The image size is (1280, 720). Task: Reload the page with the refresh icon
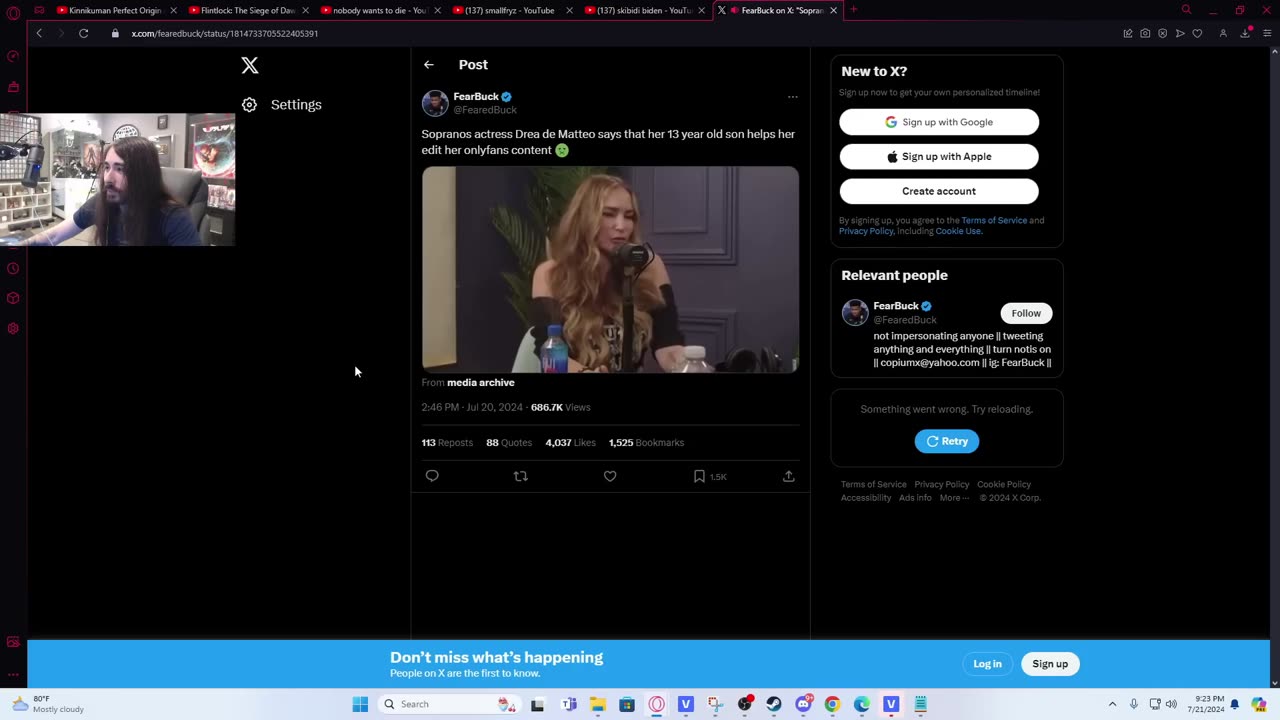point(84,33)
